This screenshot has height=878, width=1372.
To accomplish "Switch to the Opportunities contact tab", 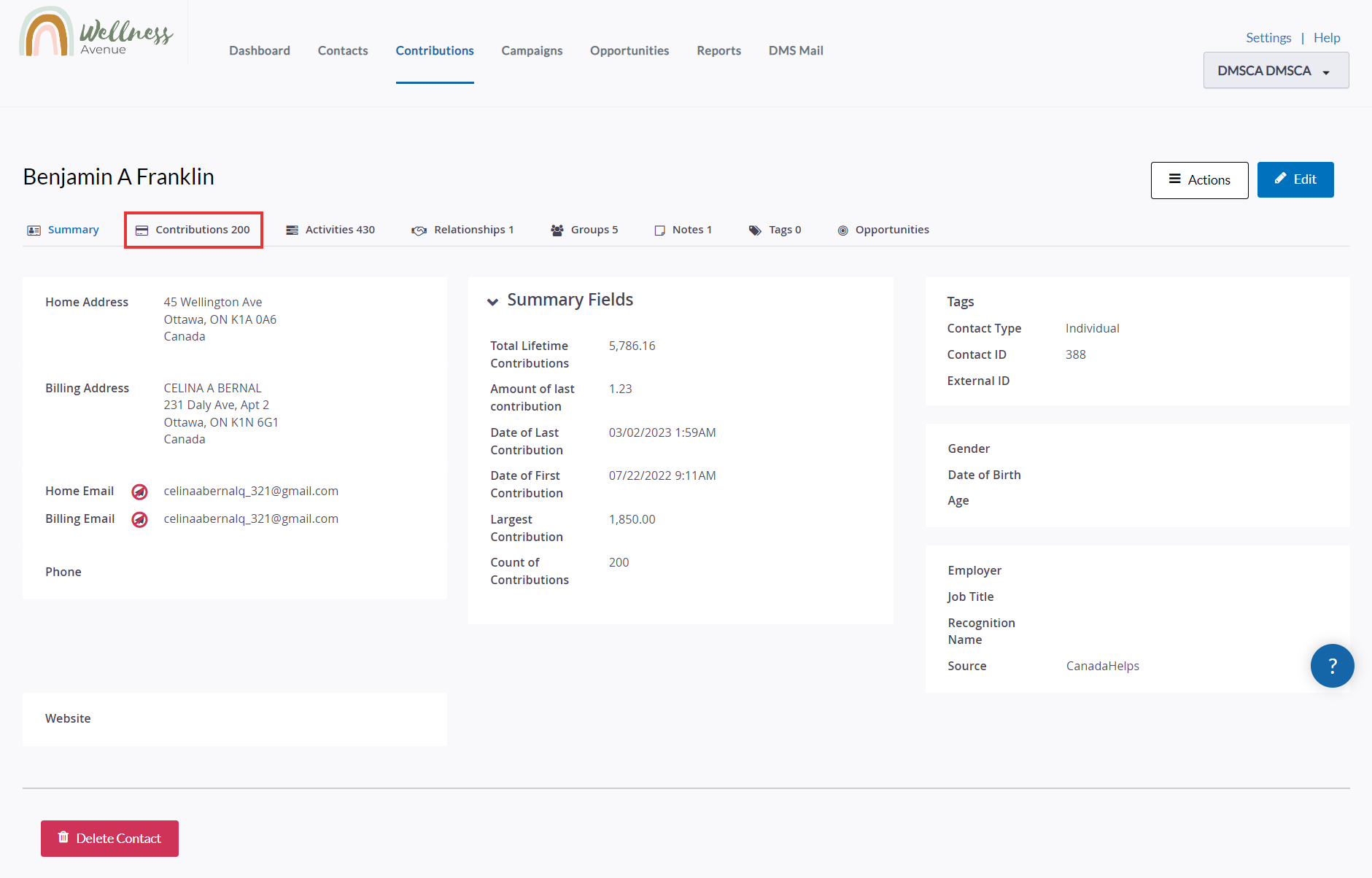I will click(x=883, y=230).
